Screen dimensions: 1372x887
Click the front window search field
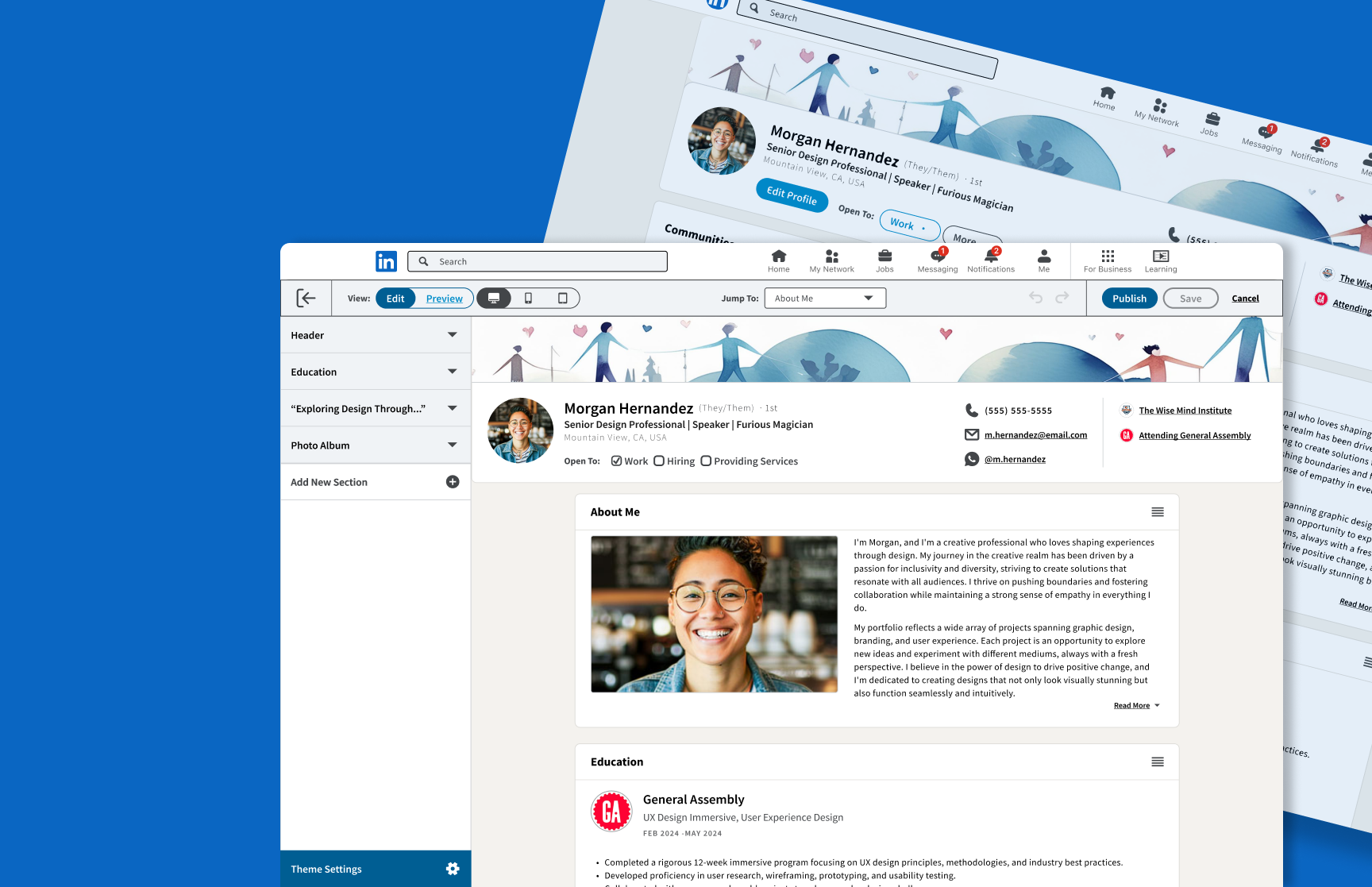(x=538, y=261)
